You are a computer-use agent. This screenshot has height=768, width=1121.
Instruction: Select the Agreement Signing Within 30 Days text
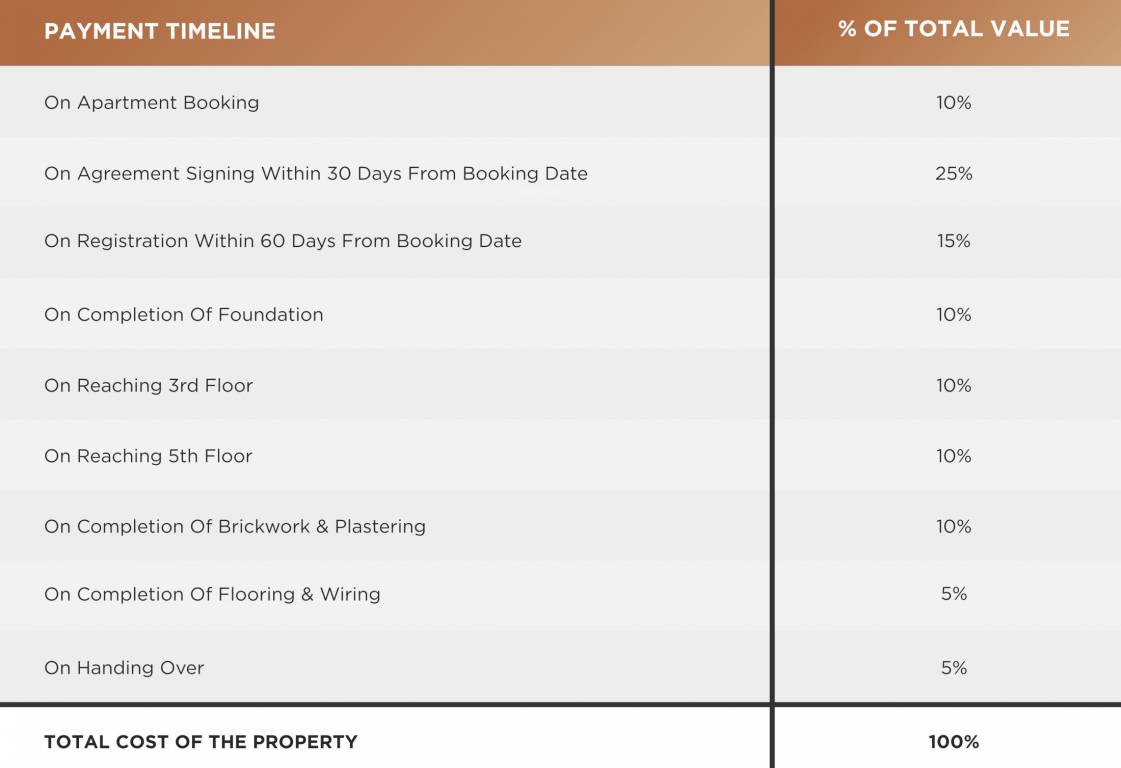[x=315, y=174]
